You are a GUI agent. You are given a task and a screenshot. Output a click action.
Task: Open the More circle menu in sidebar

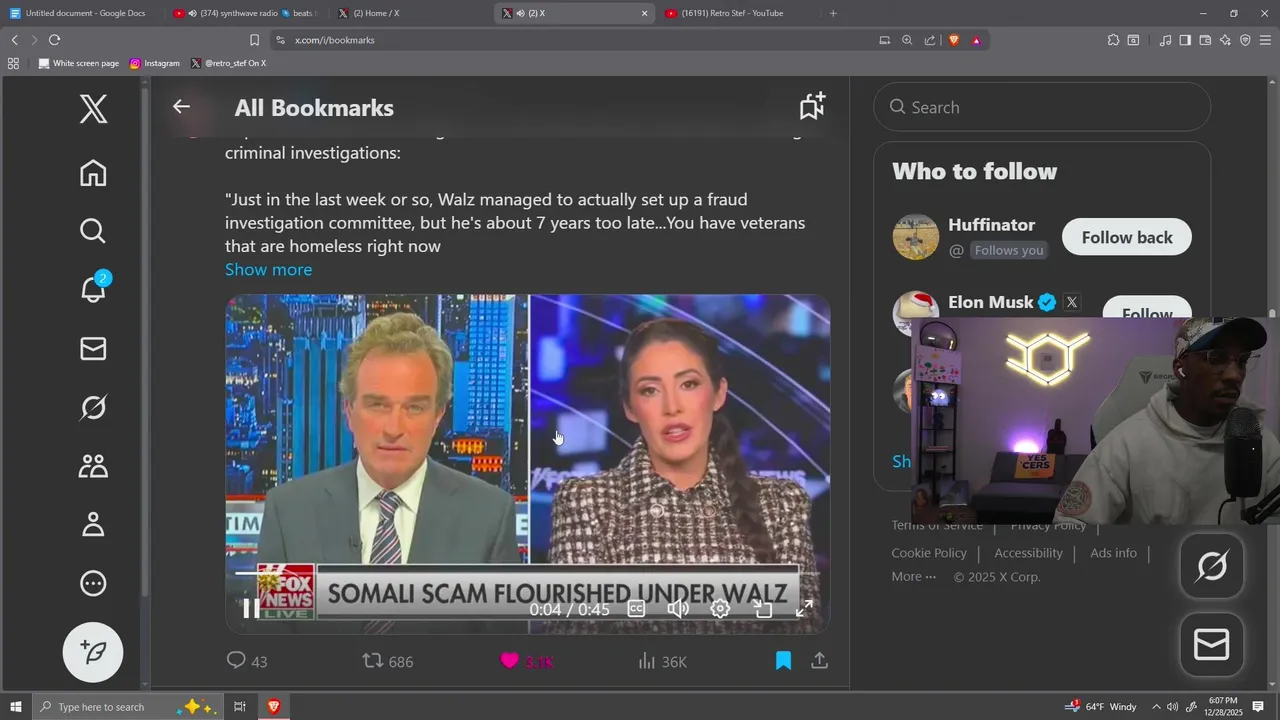coord(93,583)
